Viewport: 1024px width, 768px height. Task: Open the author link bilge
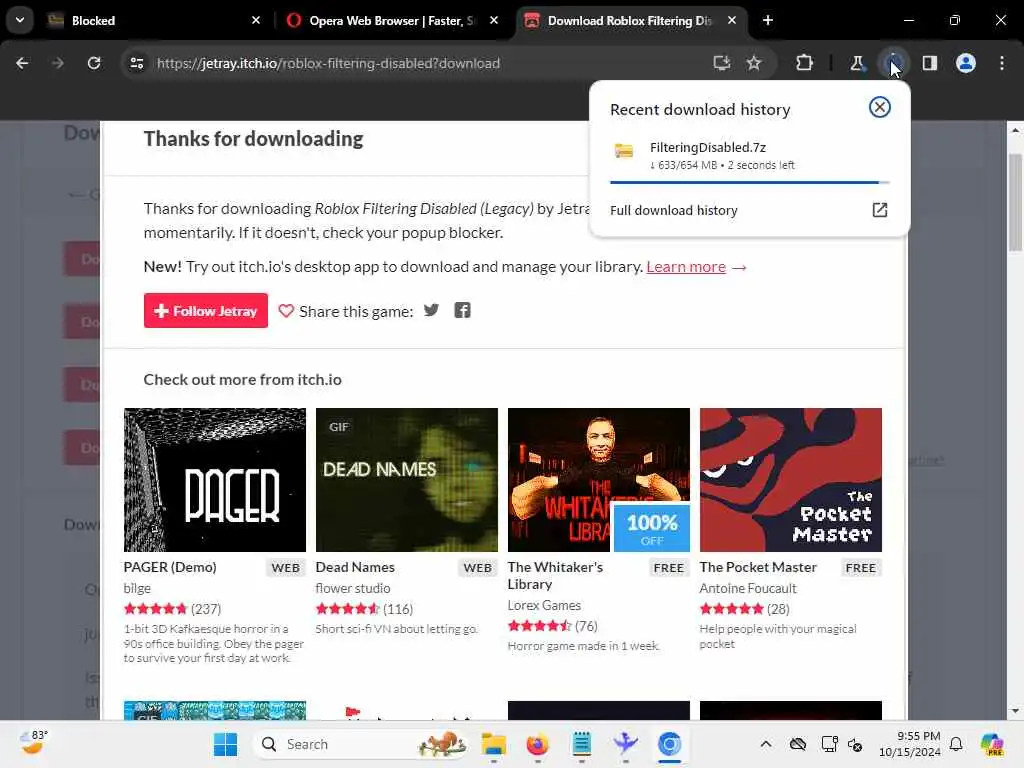(137, 588)
